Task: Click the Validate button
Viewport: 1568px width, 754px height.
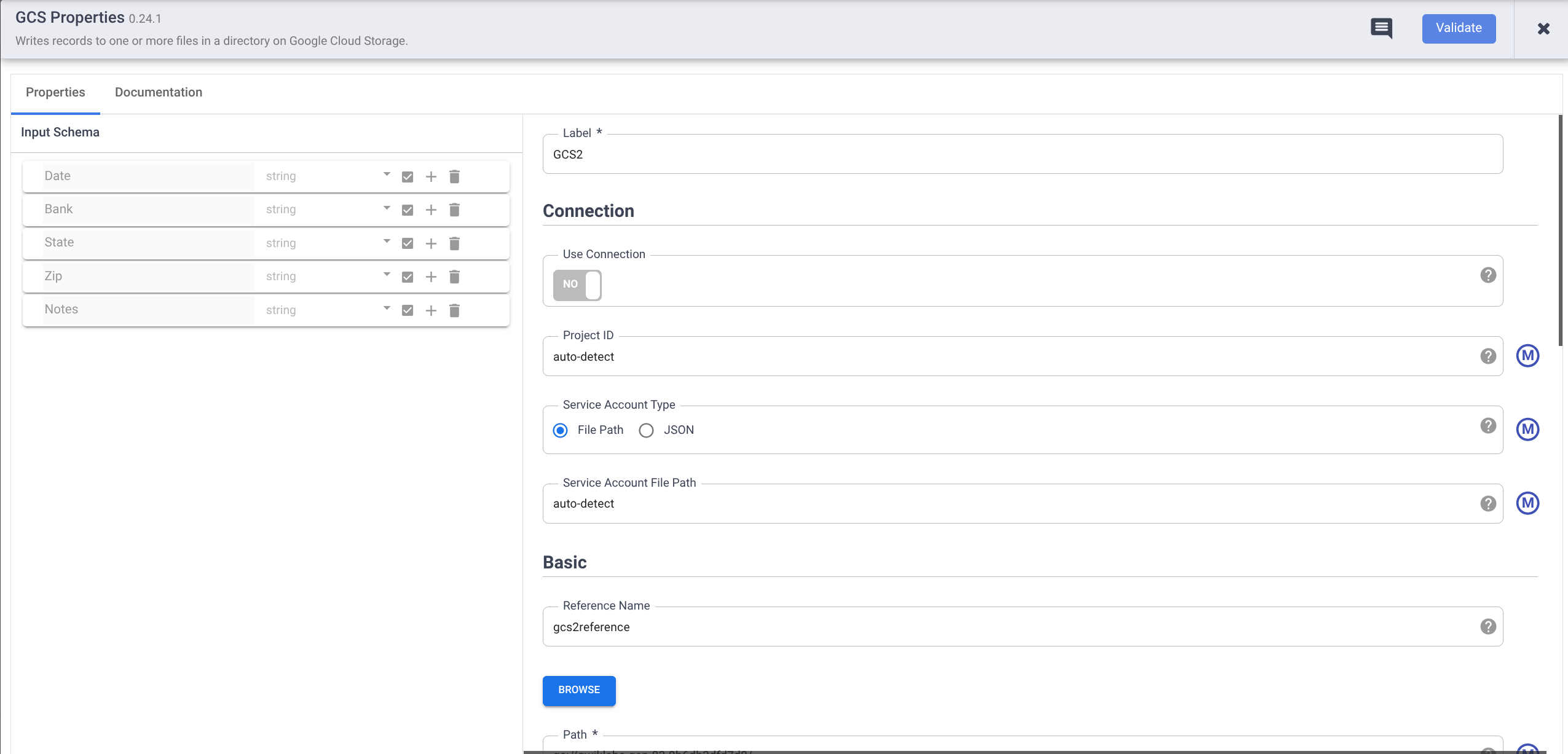Action: 1459,28
